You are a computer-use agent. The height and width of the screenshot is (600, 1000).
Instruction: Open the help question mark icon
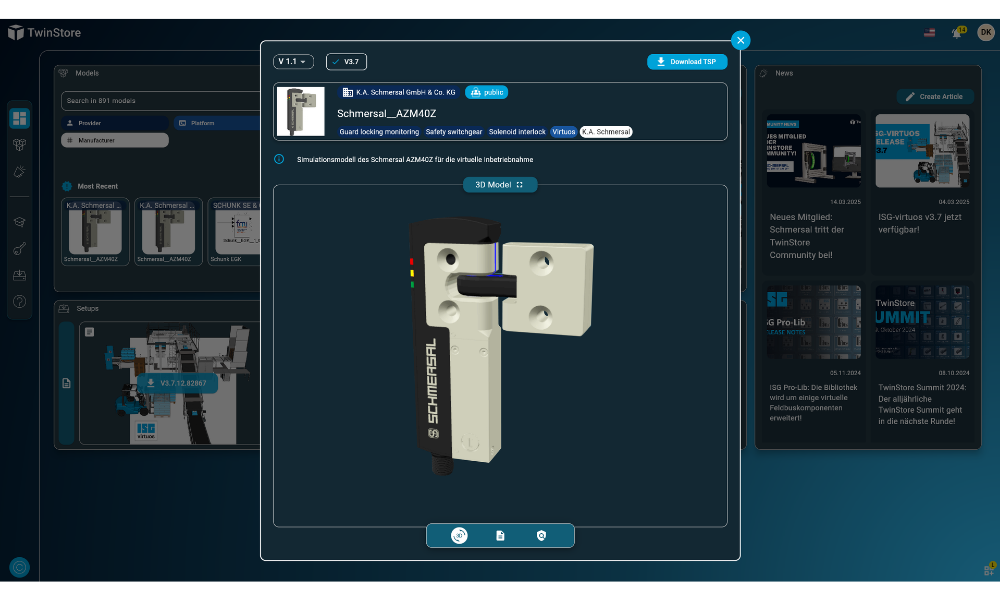[20, 302]
